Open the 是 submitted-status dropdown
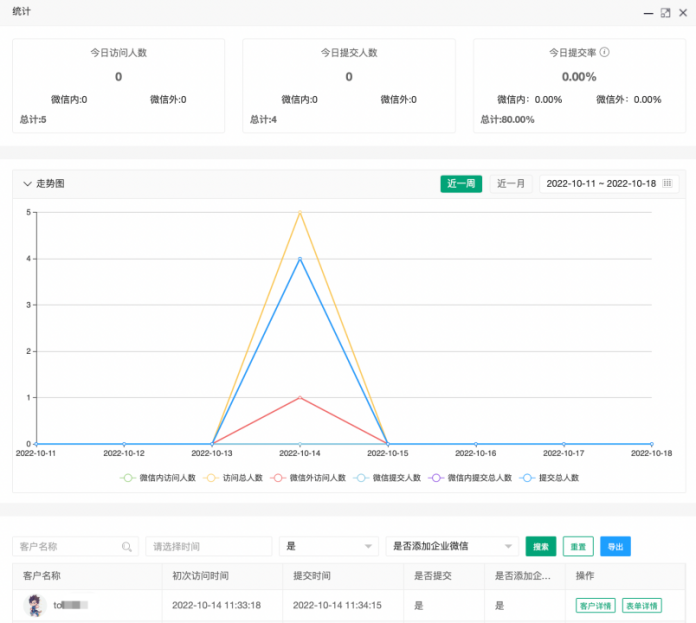This screenshot has height=623, width=696. pos(329,547)
